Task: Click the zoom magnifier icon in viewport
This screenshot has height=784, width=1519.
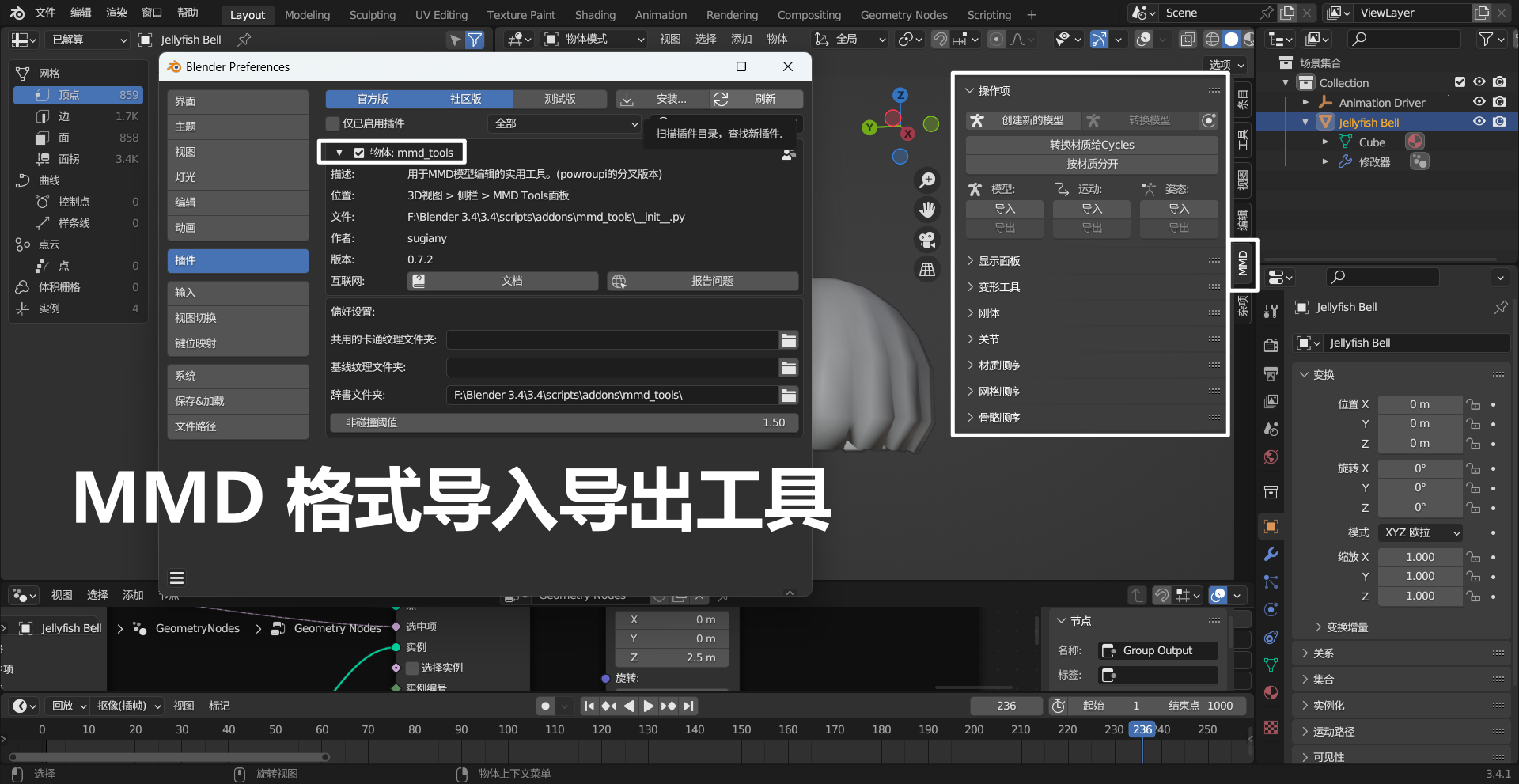Action: point(927,180)
